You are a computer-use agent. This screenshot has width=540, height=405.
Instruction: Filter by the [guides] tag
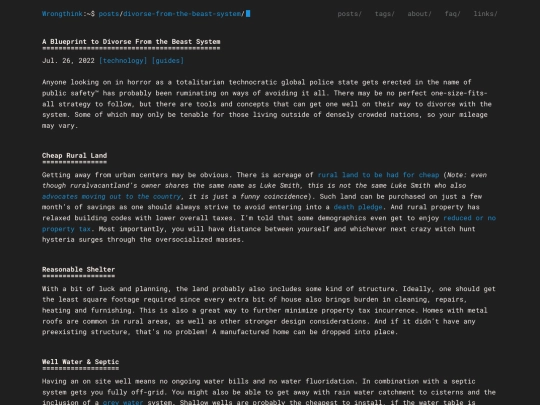(168, 61)
